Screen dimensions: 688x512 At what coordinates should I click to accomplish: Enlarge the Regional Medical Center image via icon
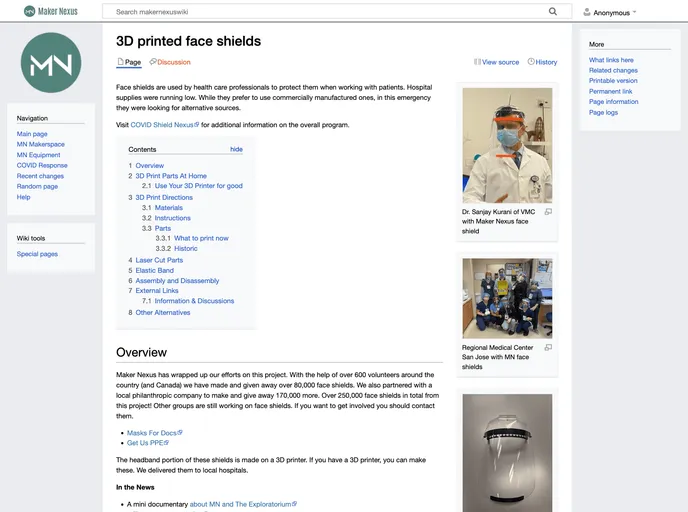[548, 347]
